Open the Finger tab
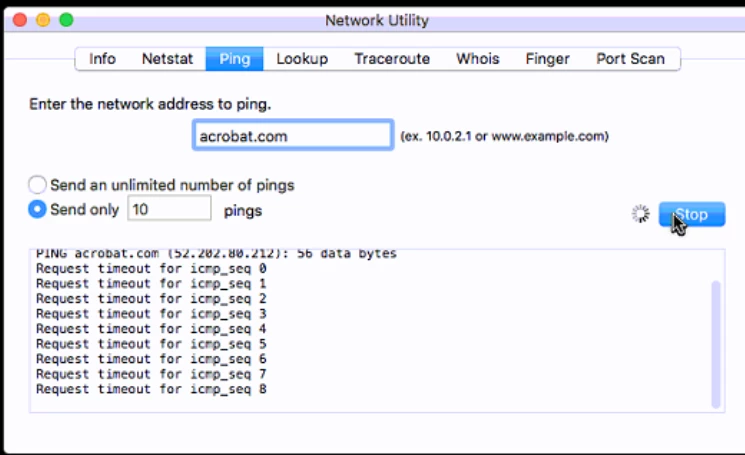Screen dimensions: 745x455 [547, 59]
